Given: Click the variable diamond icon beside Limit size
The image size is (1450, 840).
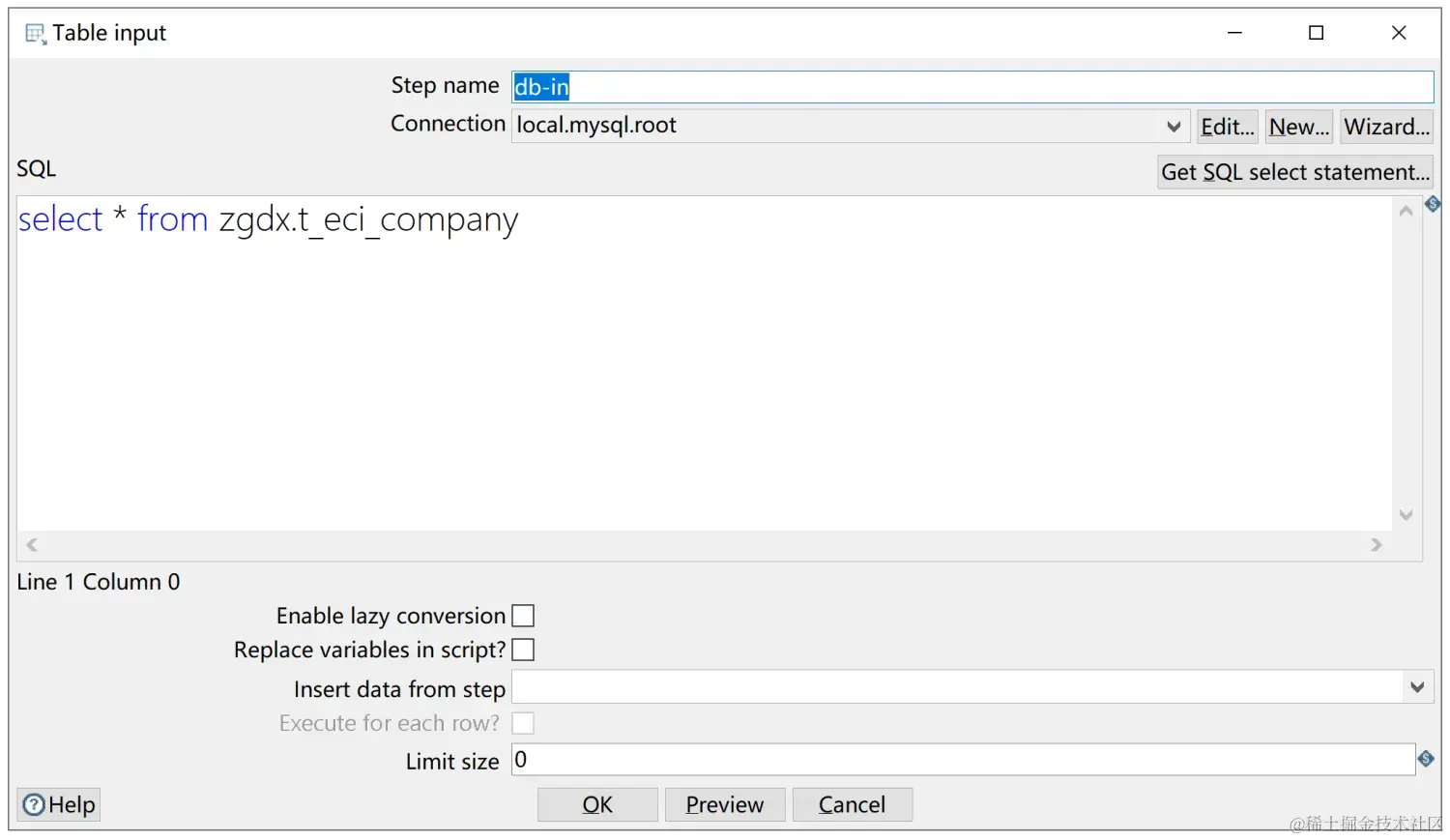Looking at the screenshot, I should pyautogui.click(x=1426, y=759).
